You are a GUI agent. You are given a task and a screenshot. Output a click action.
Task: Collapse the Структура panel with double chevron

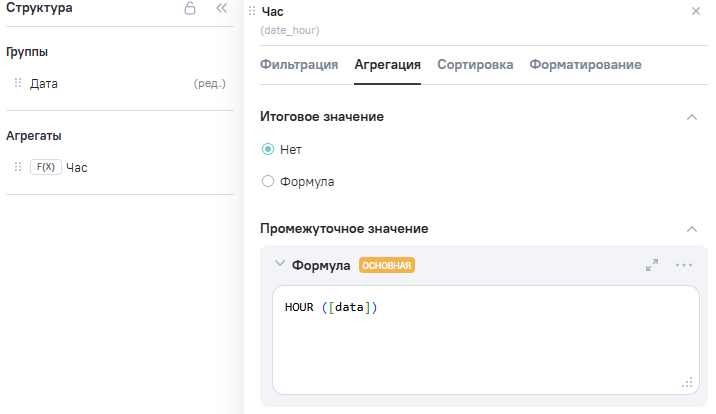click(x=222, y=9)
